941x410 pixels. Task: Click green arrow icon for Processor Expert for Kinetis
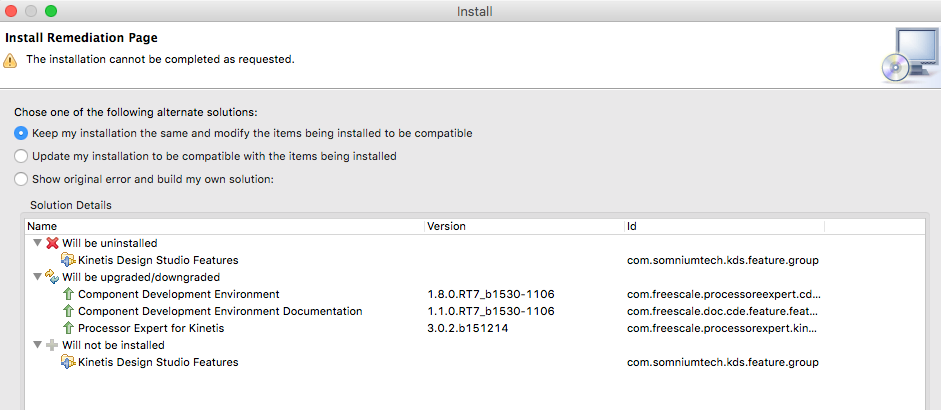[x=68, y=328]
